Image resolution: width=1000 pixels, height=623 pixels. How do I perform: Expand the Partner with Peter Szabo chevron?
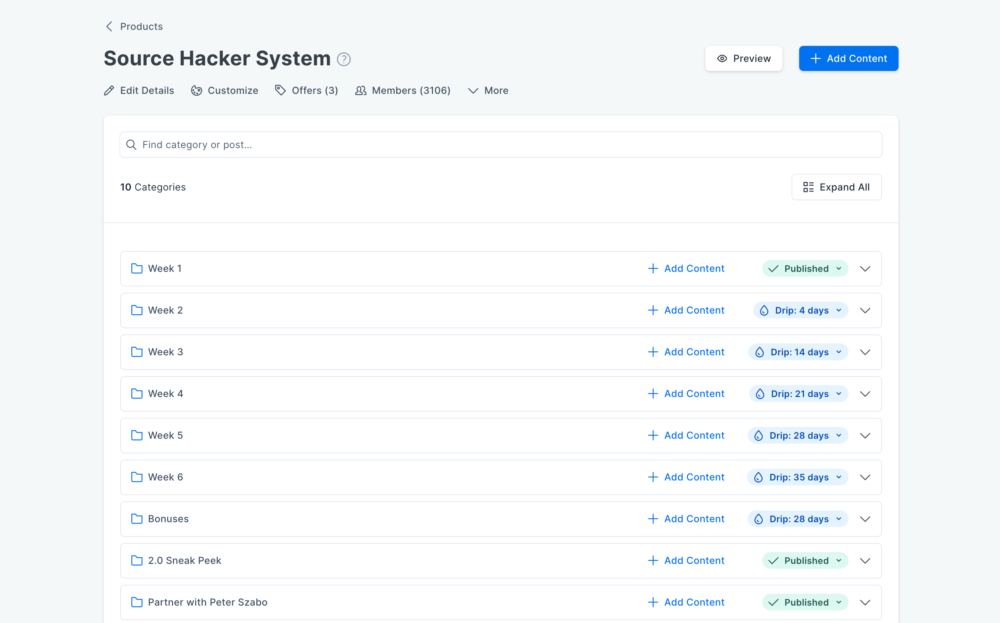pyautogui.click(x=865, y=602)
